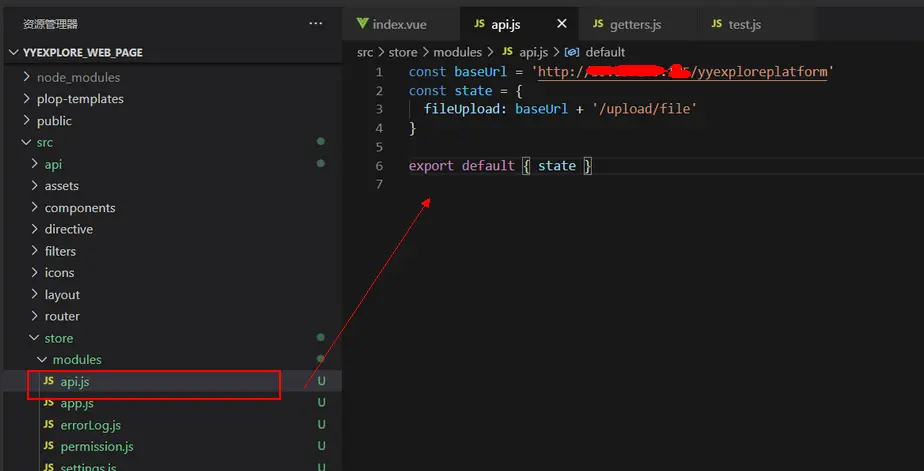This screenshot has height=471, width=924.
Task: Open the router folder
Action: click(x=62, y=317)
